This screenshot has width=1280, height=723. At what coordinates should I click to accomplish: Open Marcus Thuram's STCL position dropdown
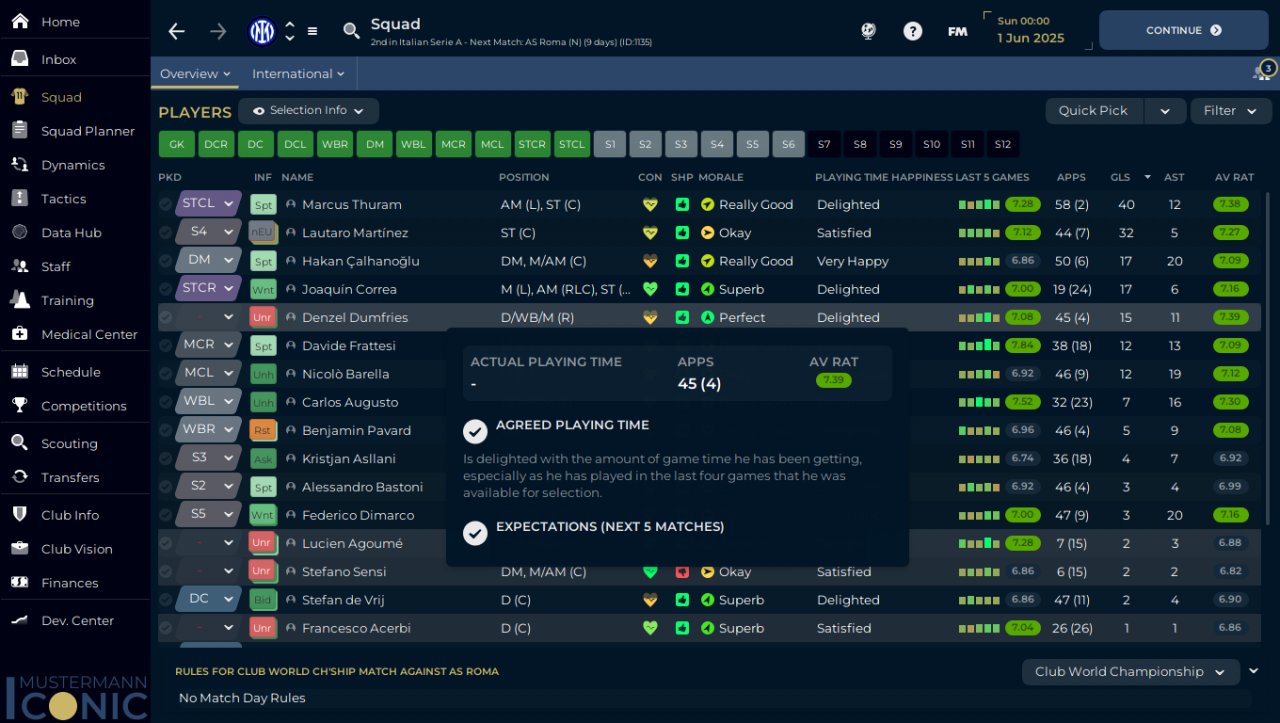coord(209,204)
